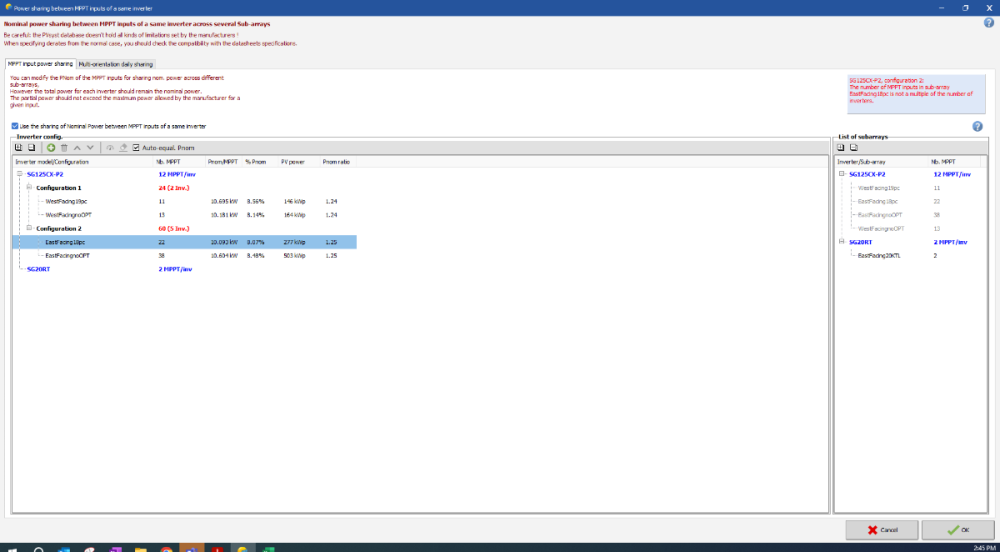The width and height of the screenshot is (1000, 552).
Task: Click the green add configuration icon
Action: (51, 147)
